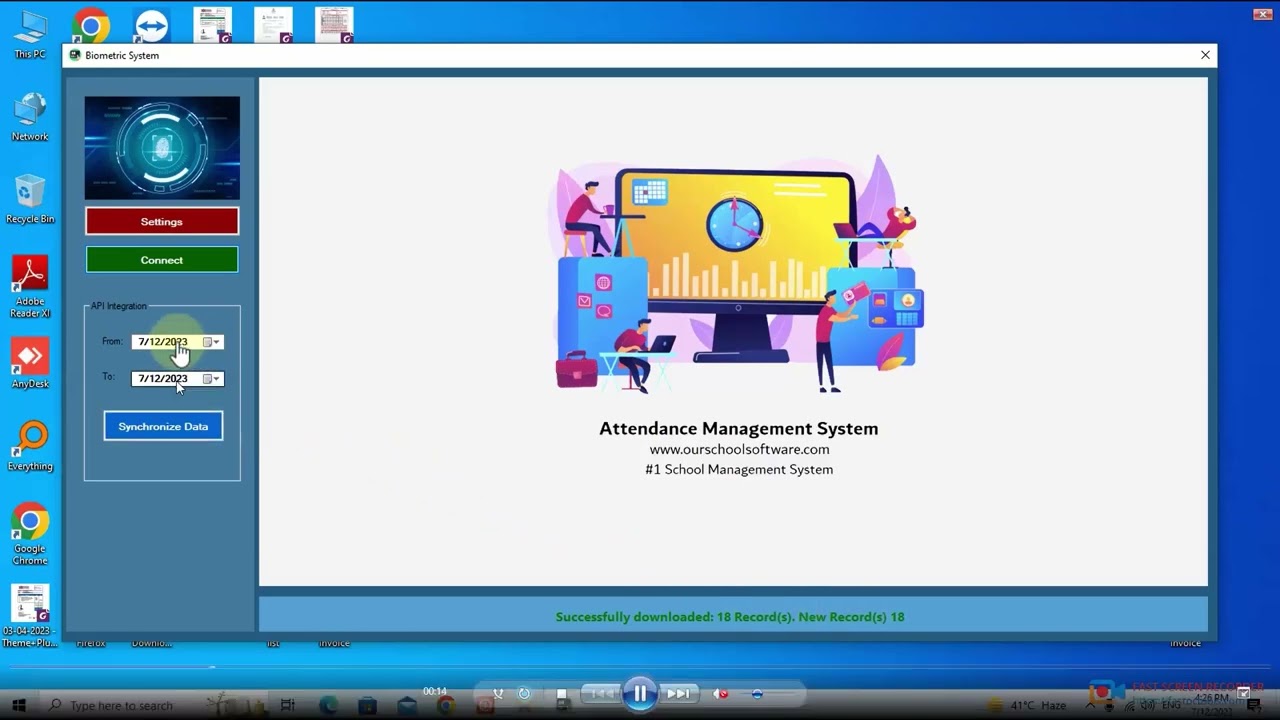Toggle shuffle in the media player

(498, 694)
